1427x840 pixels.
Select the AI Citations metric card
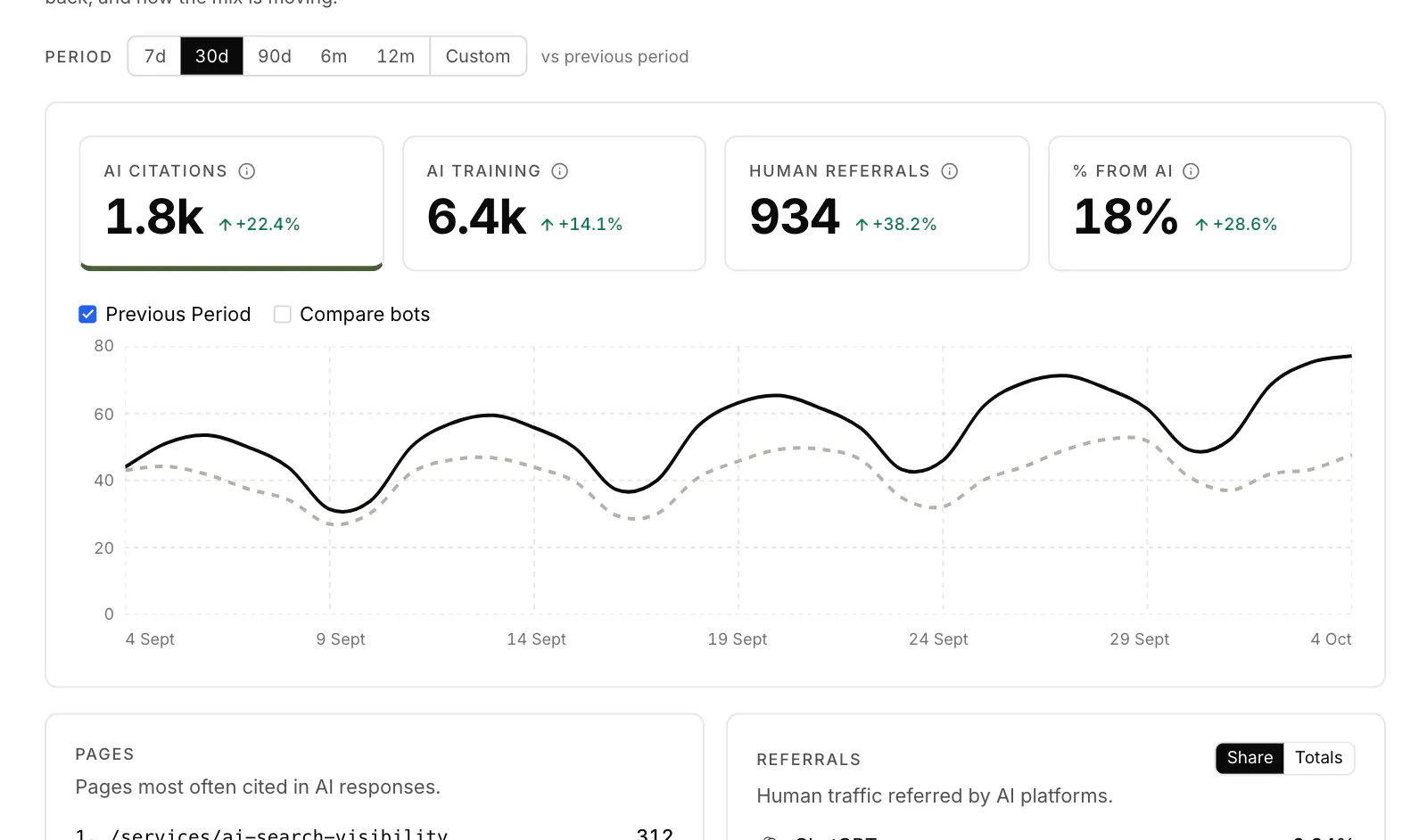click(x=232, y=203)
